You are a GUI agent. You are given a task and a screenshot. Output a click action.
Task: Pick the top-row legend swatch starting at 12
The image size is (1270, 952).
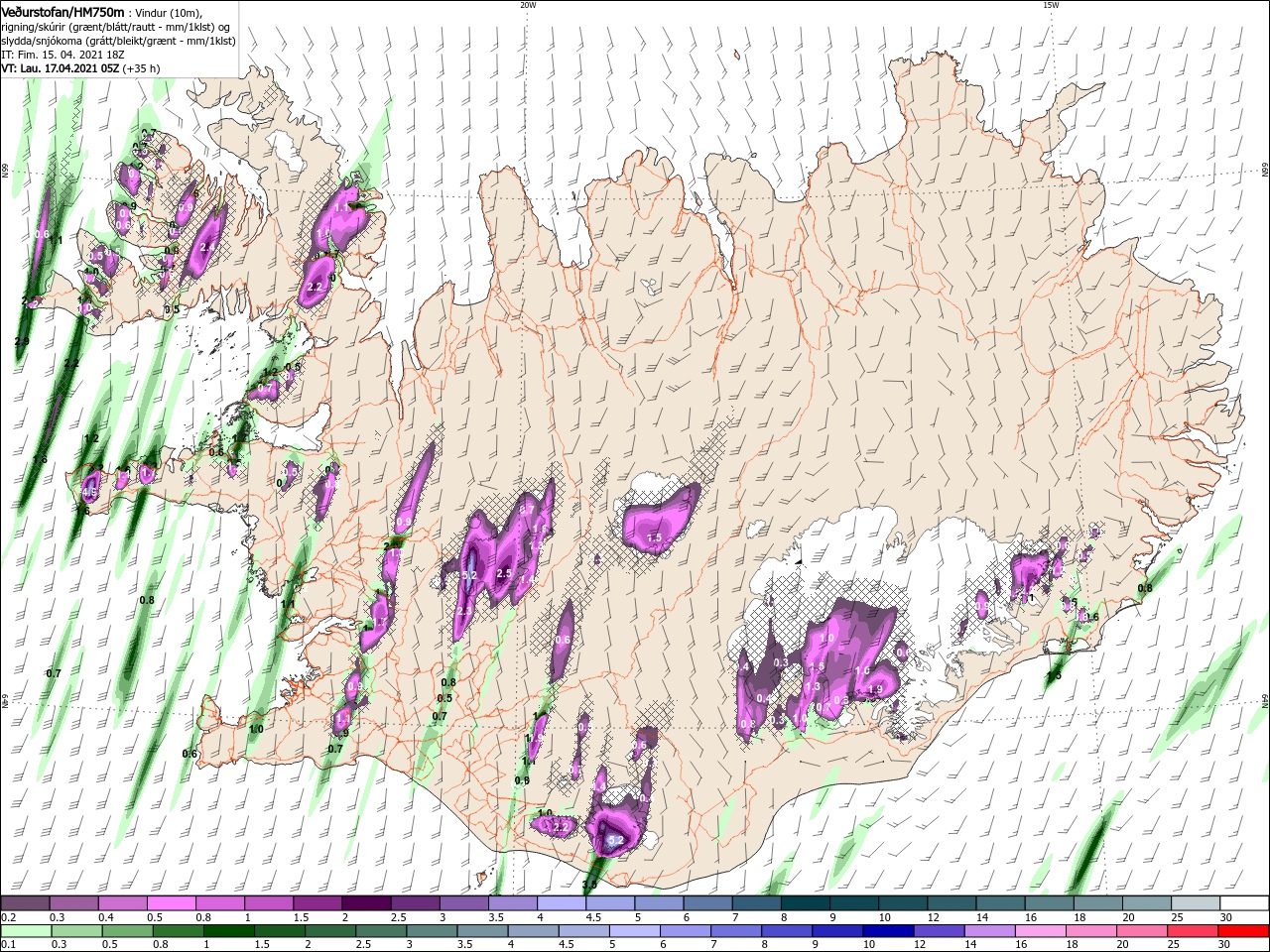click(x=952, y=903)
